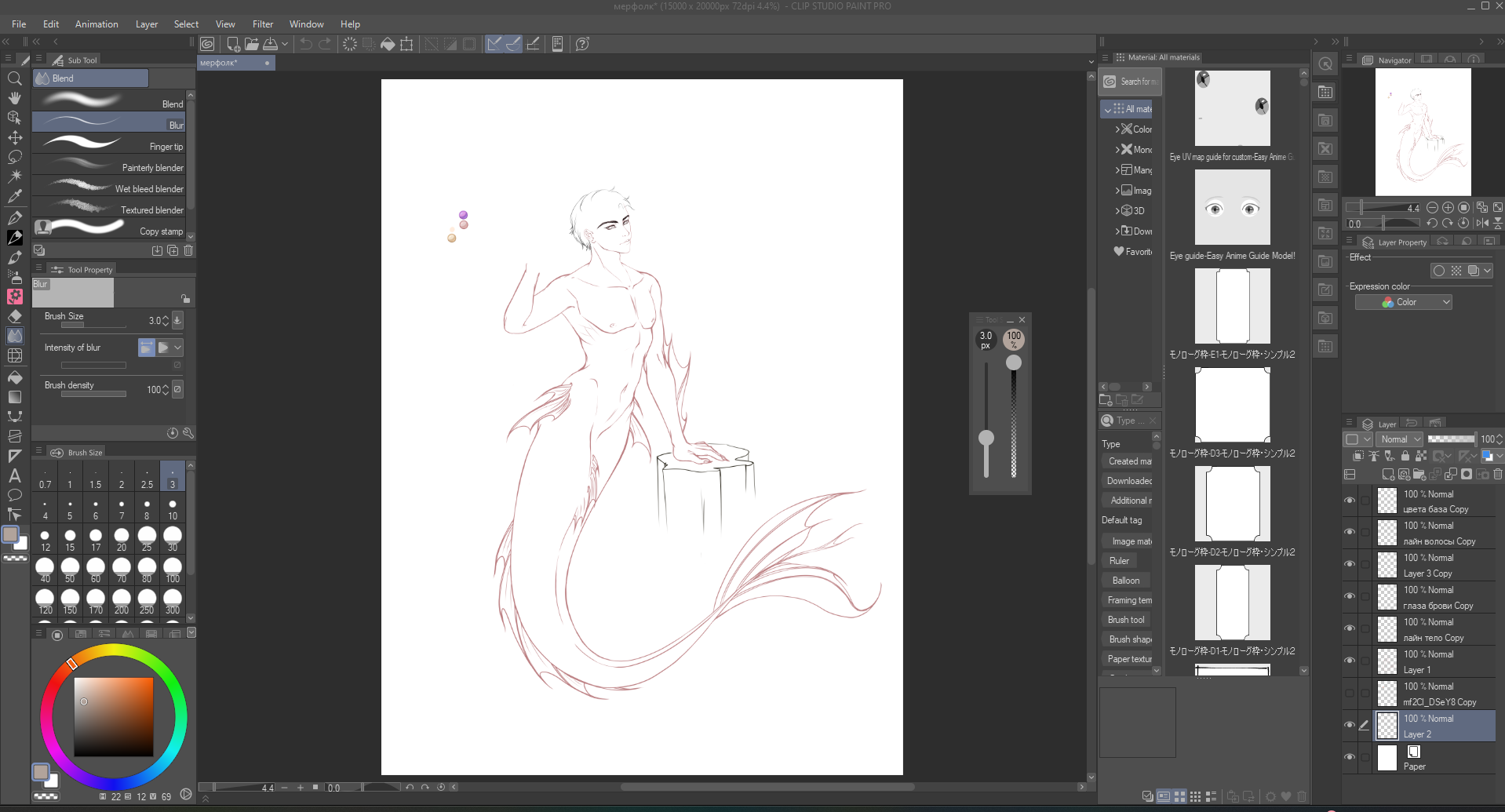Open the Animation menu
Image resolution: width=1505 pixels, height=812 pixels.
[x=97, y=24]
